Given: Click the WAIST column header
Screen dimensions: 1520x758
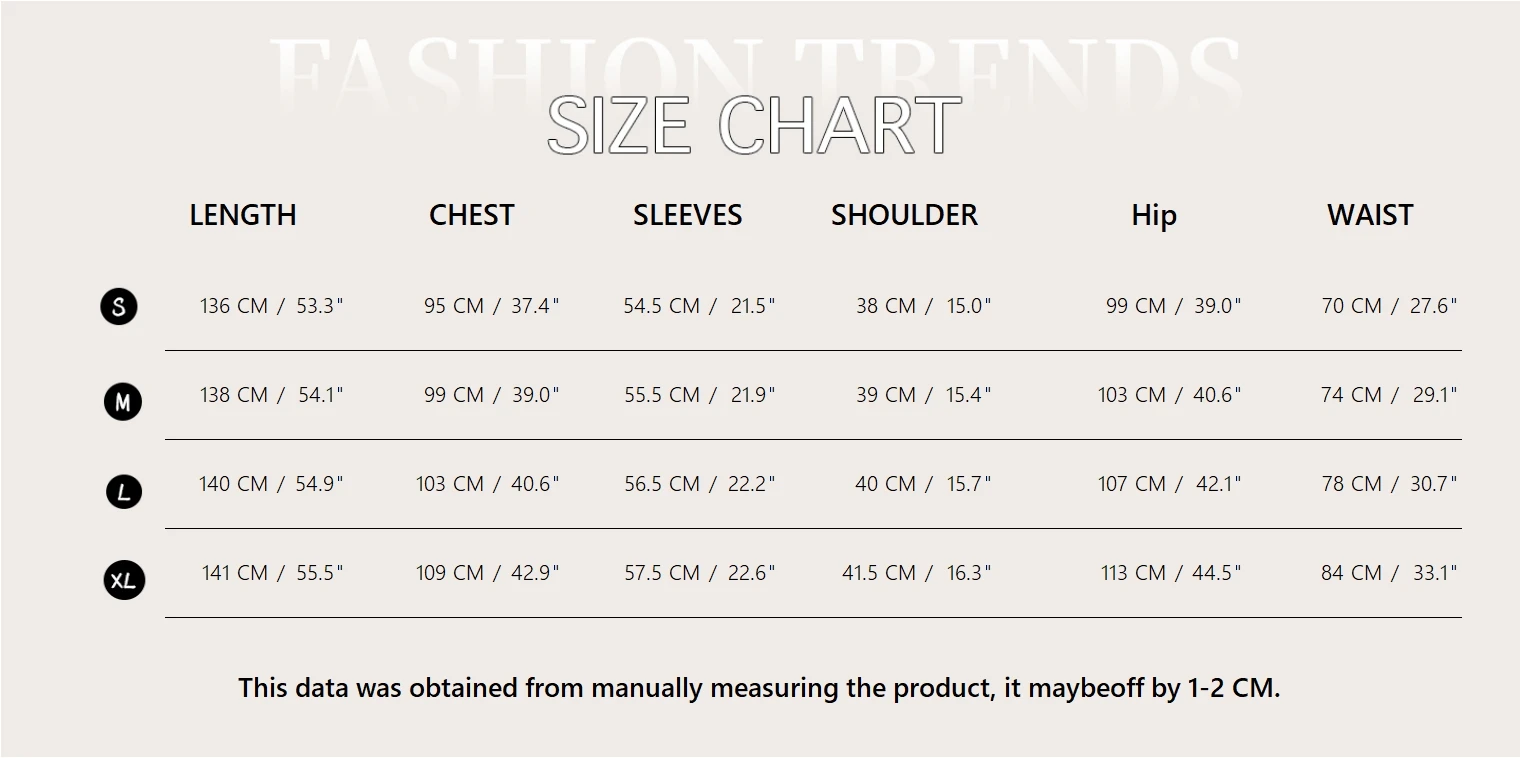Looking at the screenshot, I should point(1369,215).
